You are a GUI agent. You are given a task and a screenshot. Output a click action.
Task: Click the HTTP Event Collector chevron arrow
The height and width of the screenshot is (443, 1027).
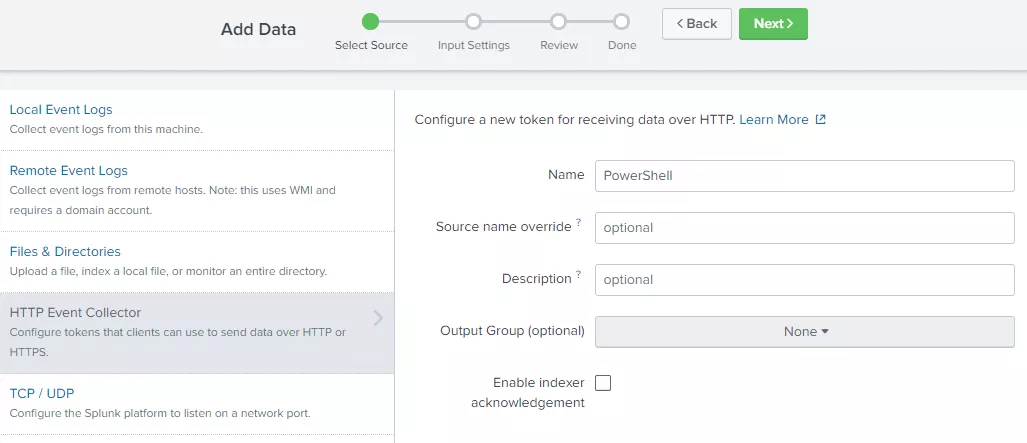pyautogui.click(x=378, y=318)
